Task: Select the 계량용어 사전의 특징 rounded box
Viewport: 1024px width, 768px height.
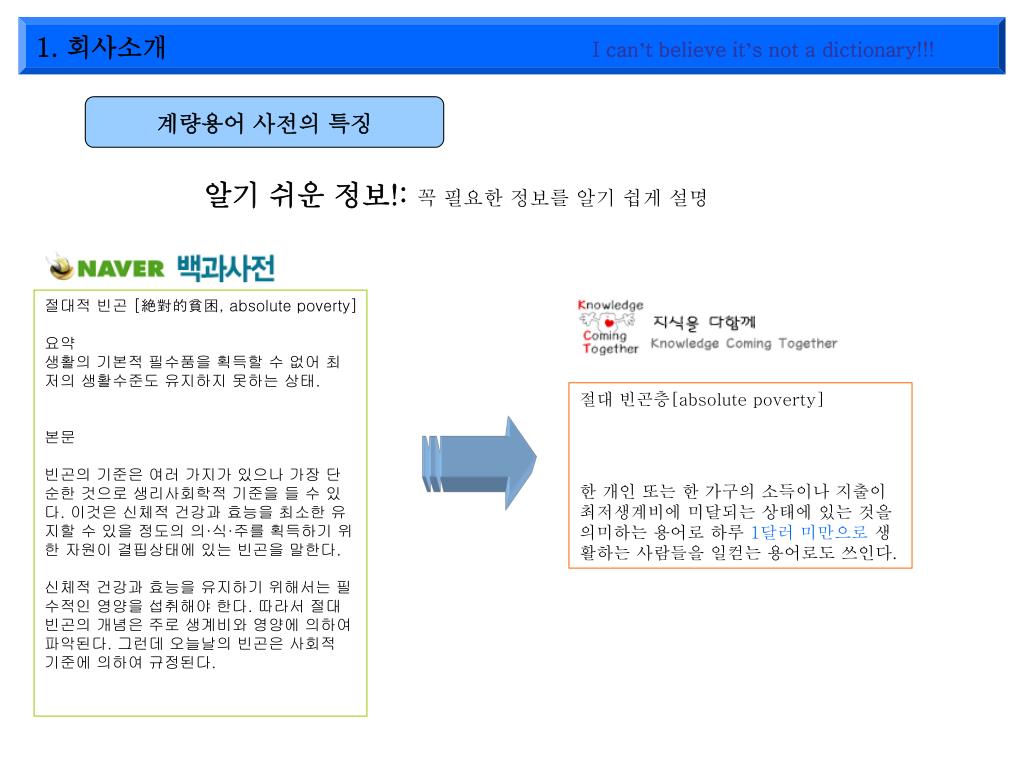Action: pyautogui.click(x=264, y=122)
